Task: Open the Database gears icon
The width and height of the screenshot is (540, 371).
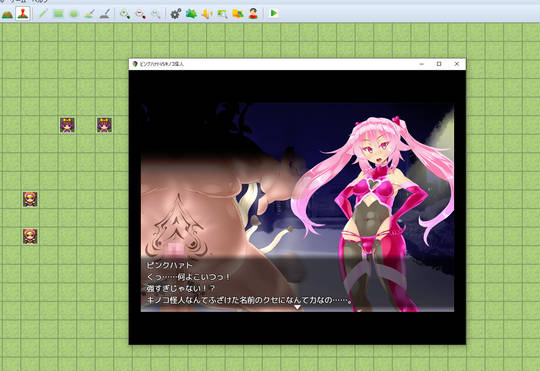Action: click(175, 14)
